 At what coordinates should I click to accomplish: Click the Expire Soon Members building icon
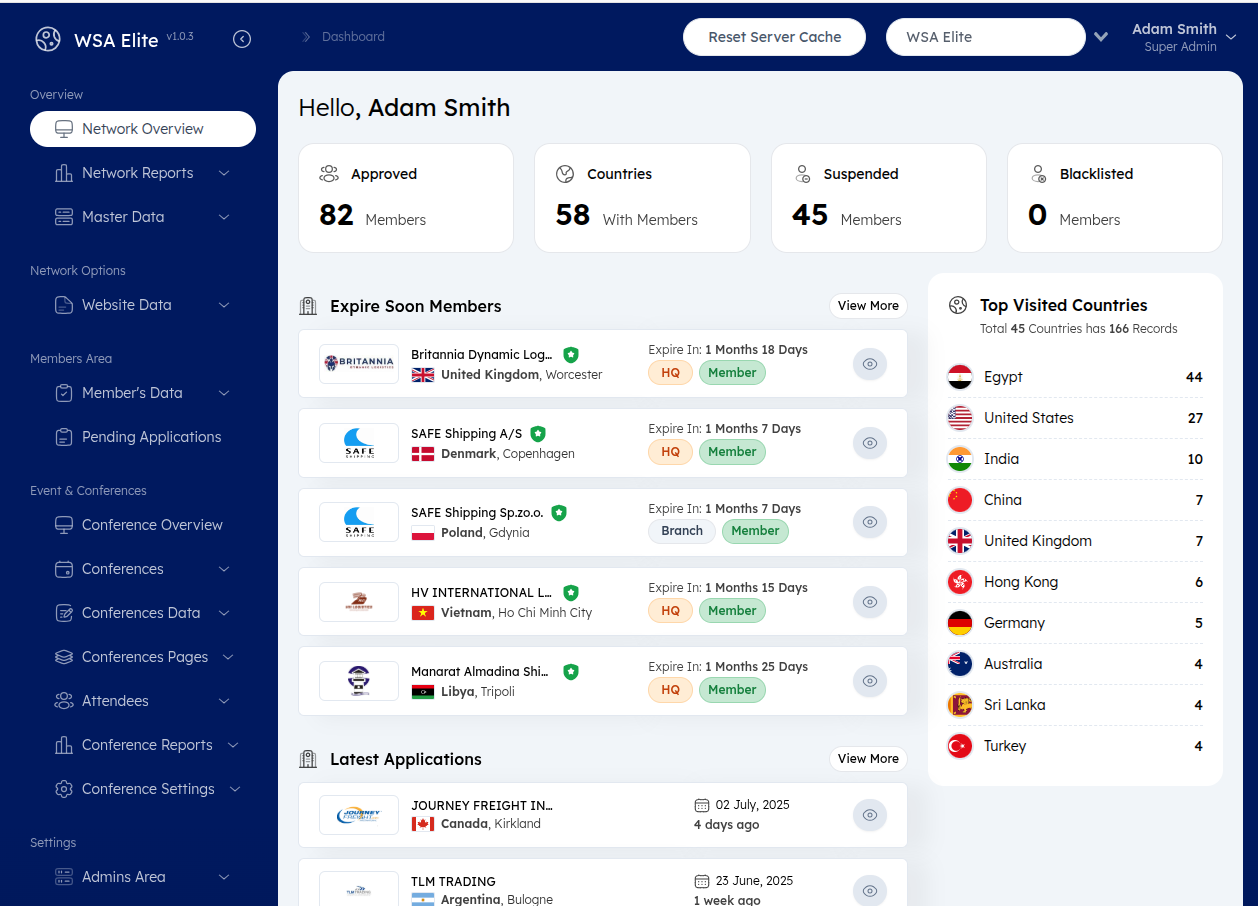308,306
